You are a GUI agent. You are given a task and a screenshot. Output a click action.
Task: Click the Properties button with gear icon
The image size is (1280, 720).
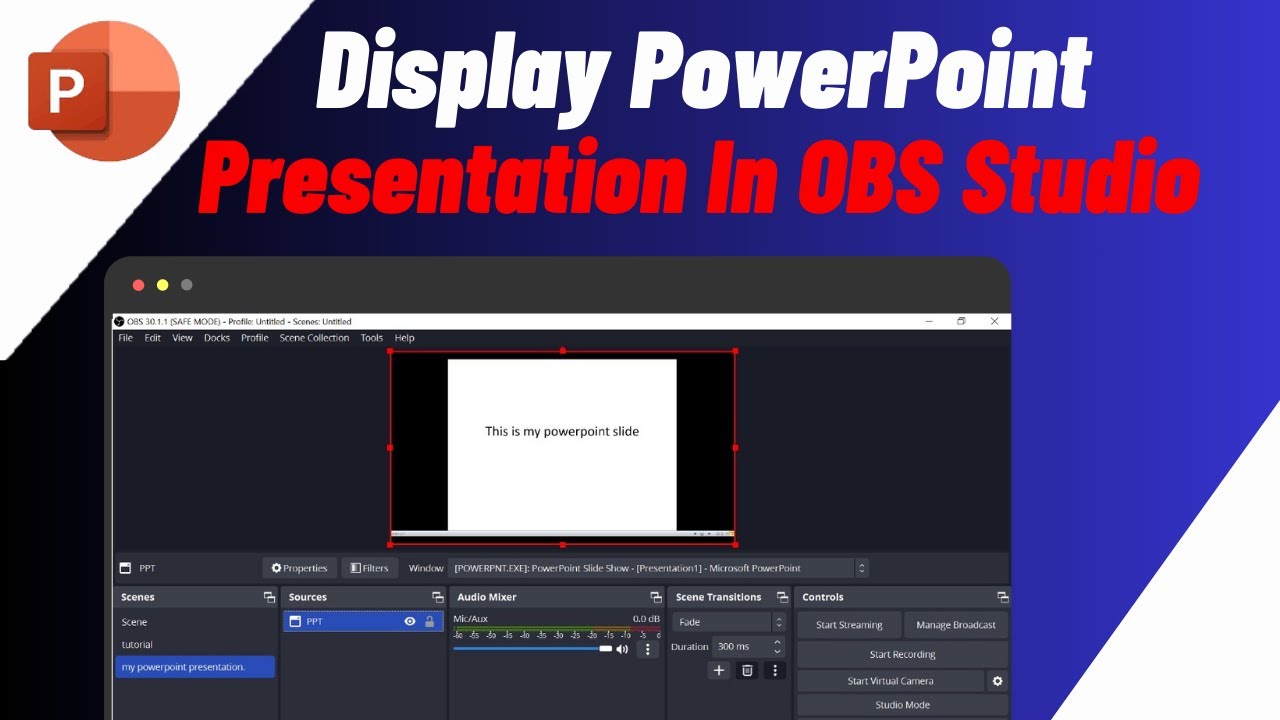(300, 568)
